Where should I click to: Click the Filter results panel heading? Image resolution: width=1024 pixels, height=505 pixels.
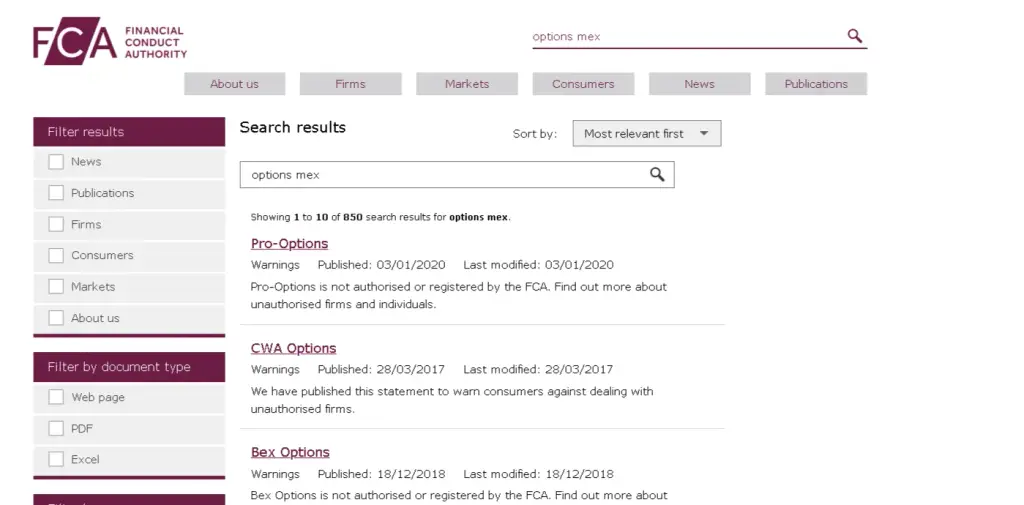tap(129, 132)
